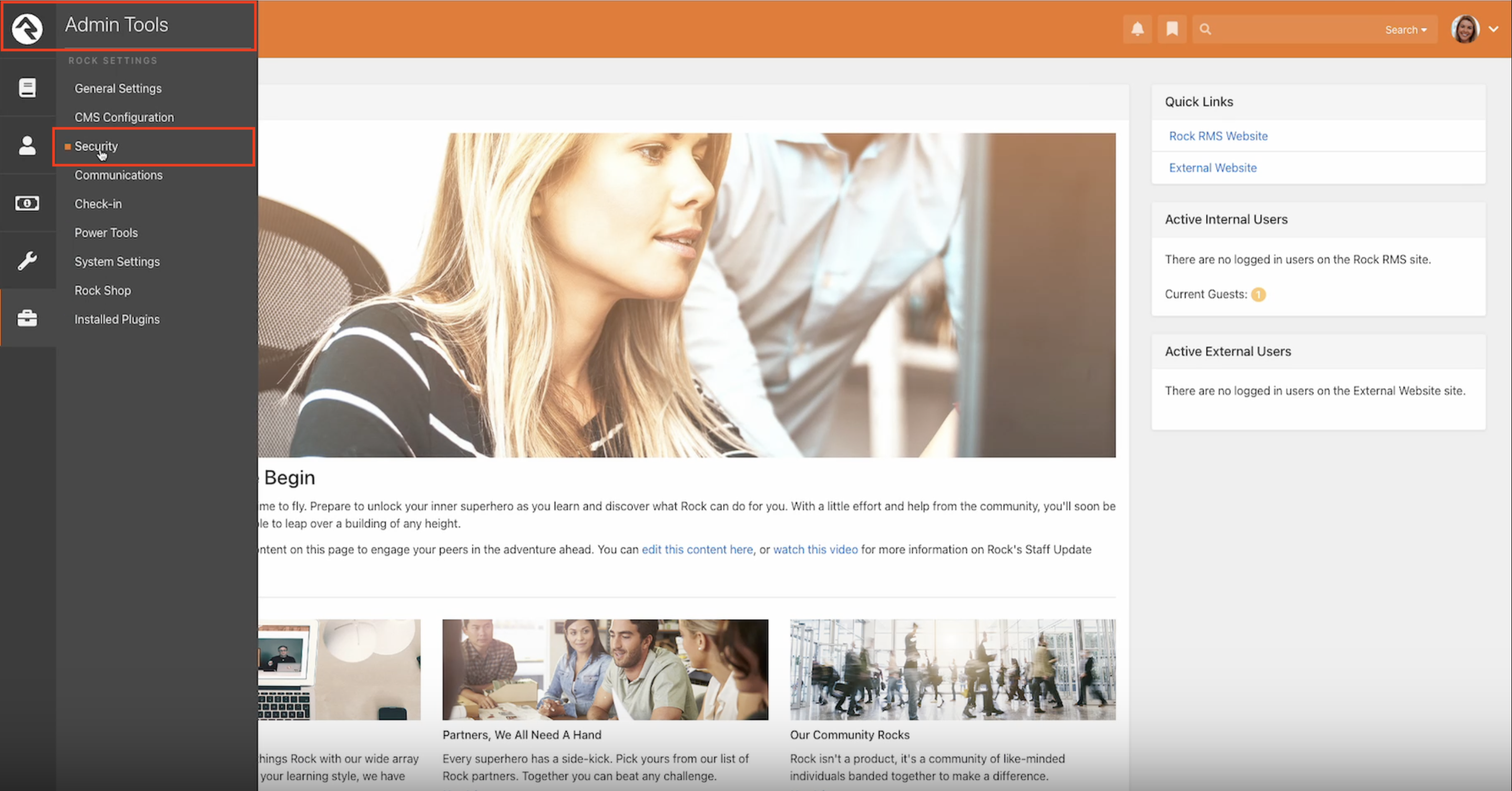Click the 'Quick Links' panel heading
This screenshot has height=791, width=1512.
coord(1199,102)
